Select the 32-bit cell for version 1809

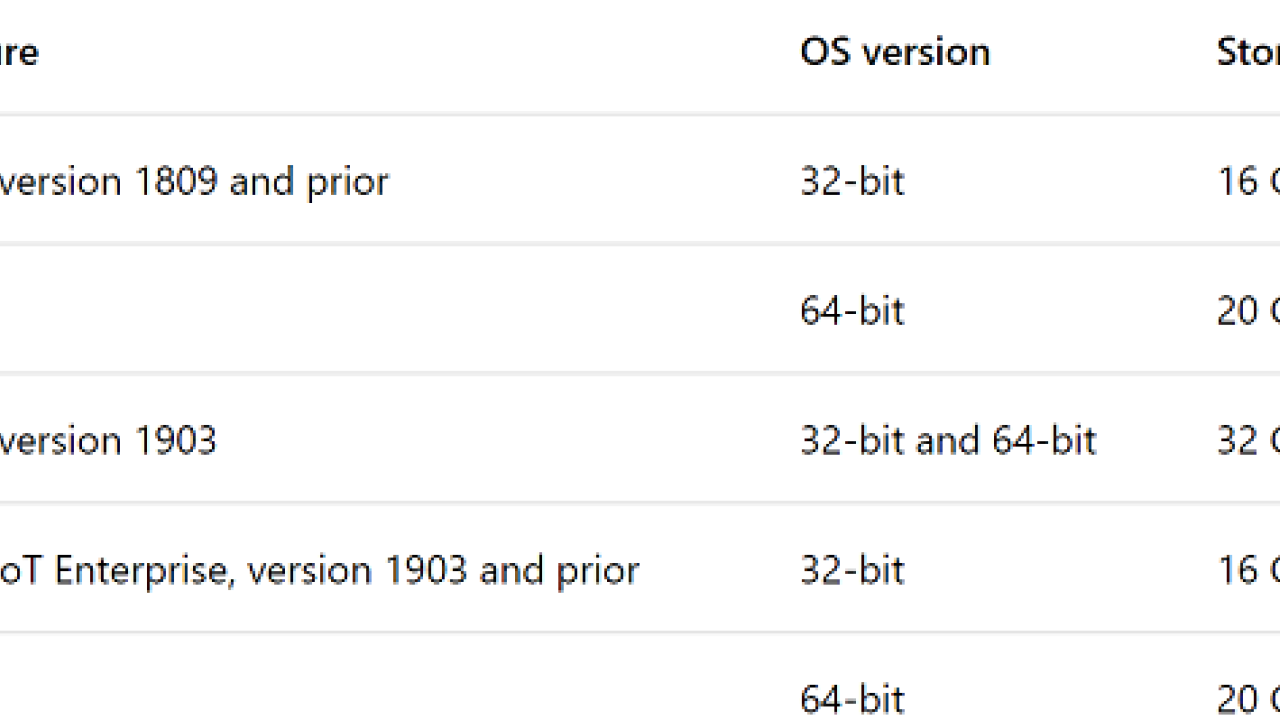[852, 181]
